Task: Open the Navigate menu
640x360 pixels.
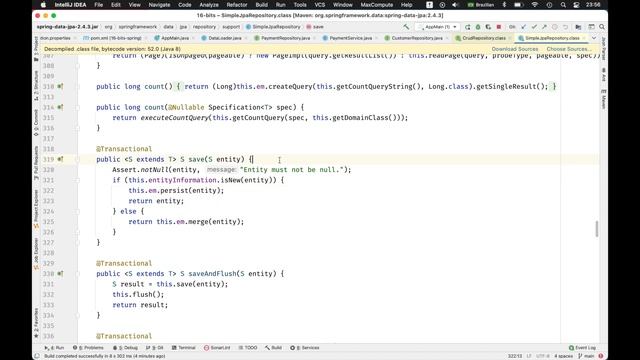Action: point(159,5)
